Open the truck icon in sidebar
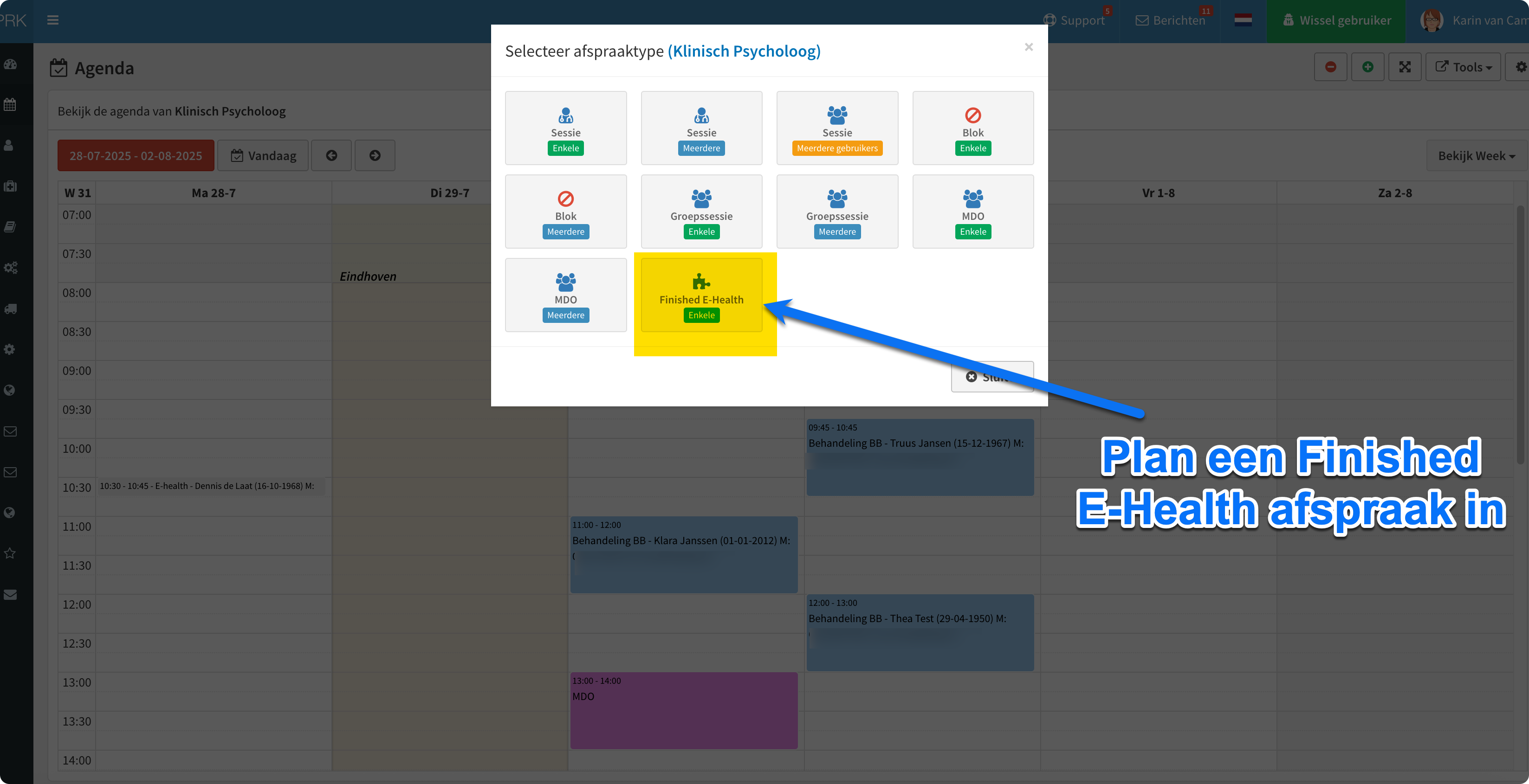1529x784 pixels. (x=10, y=308)
